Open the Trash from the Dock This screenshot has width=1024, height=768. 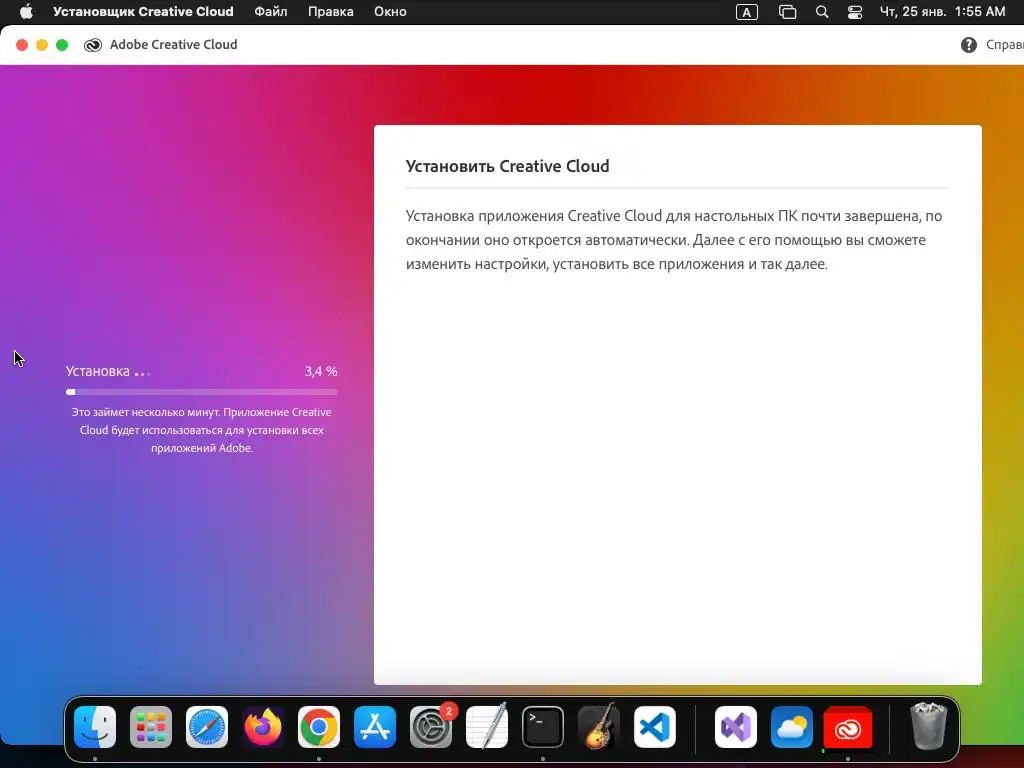pyautogui.click(x=928, y=726)
